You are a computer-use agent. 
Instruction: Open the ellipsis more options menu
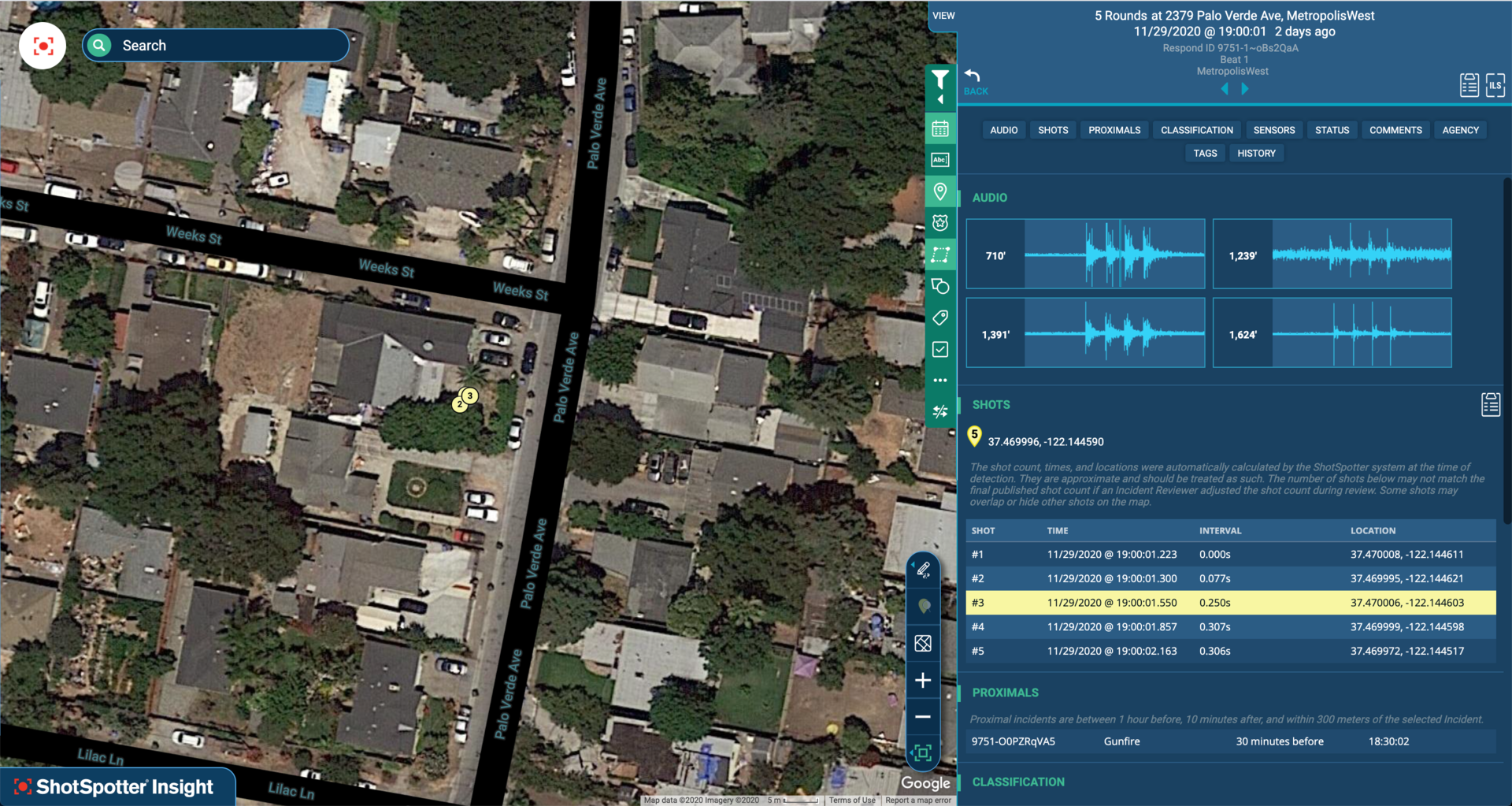click(x=939, y=380)
